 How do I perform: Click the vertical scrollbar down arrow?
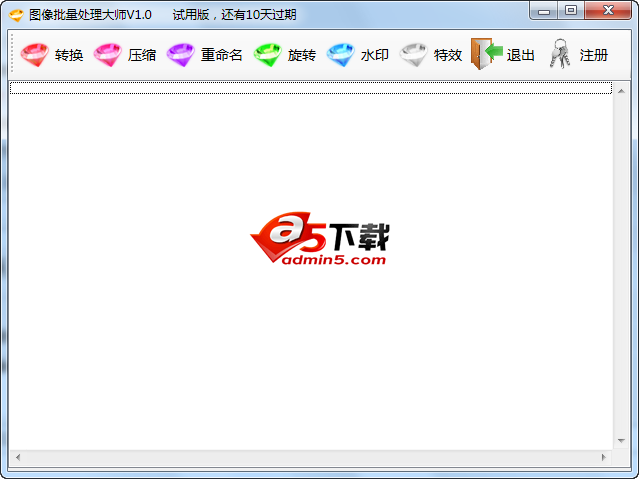tap(621, 441)
